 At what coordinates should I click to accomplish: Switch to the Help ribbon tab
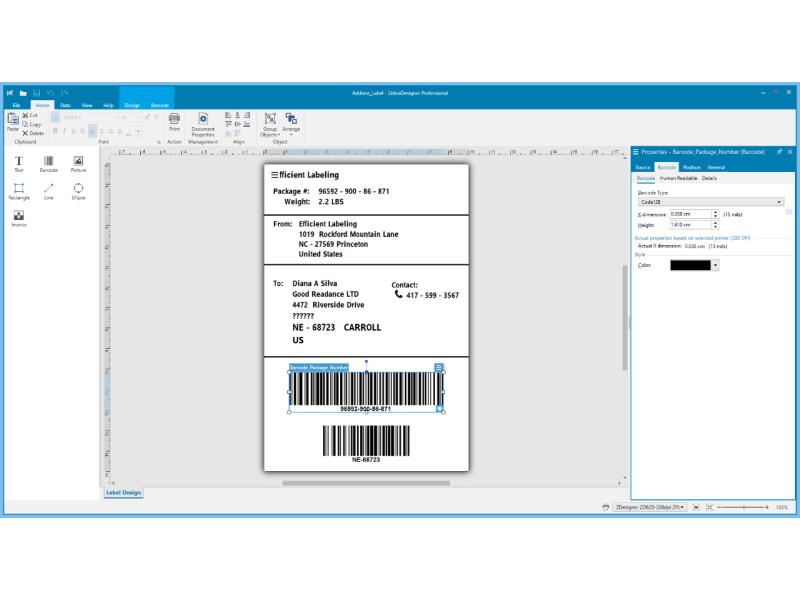point(108,105)
